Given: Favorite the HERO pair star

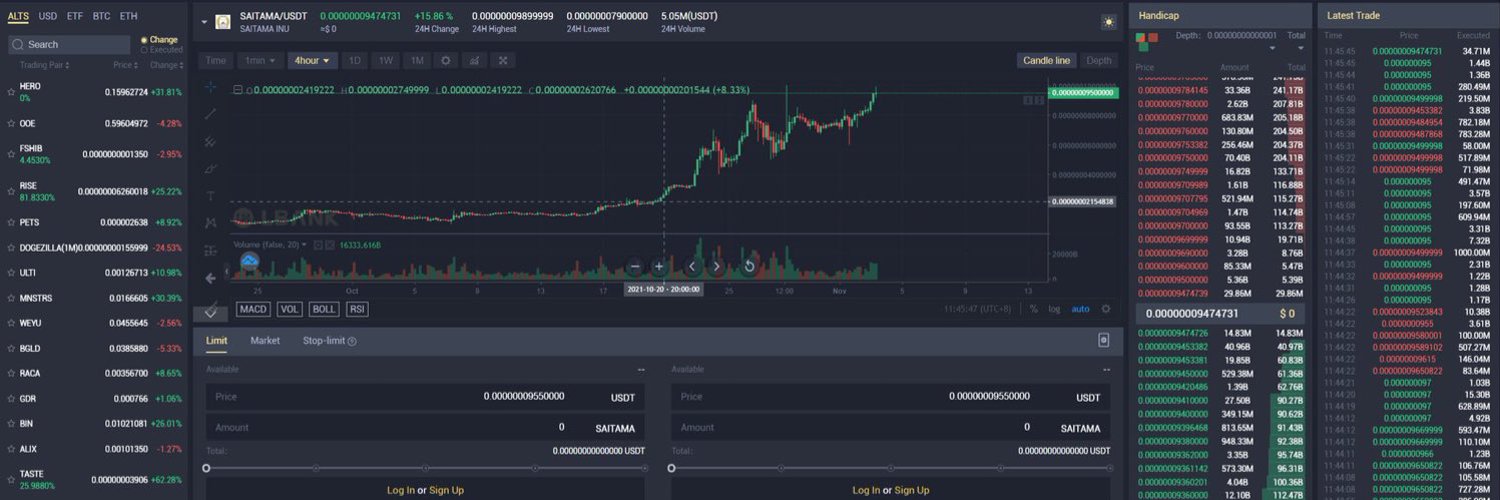Looking at the screenshot, I should (11, 92).
